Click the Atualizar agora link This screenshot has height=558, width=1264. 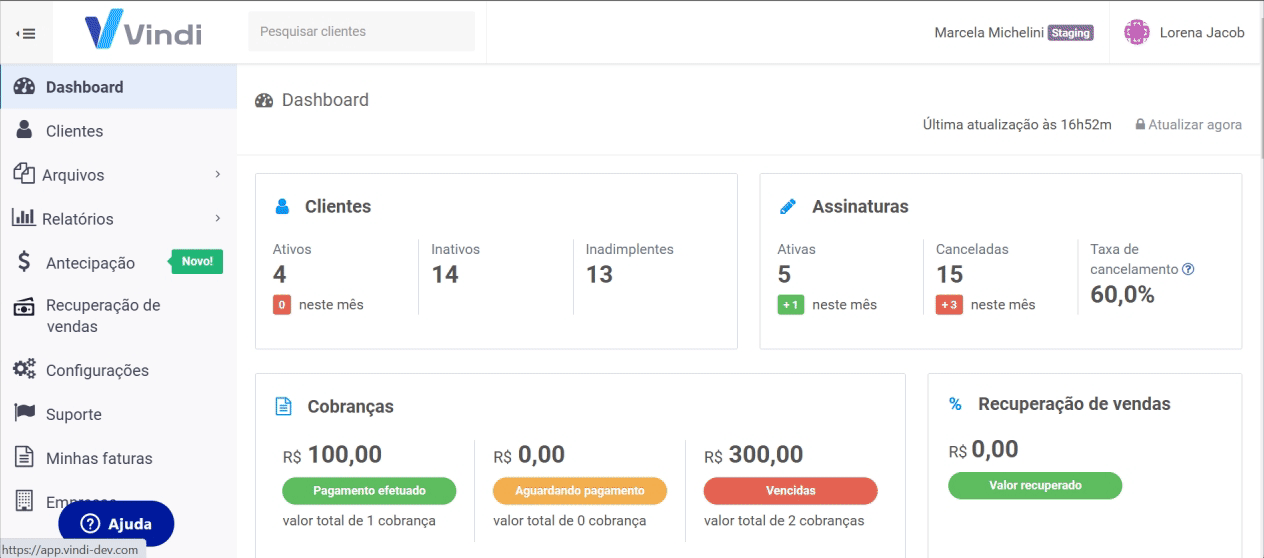pos(1188,125)
